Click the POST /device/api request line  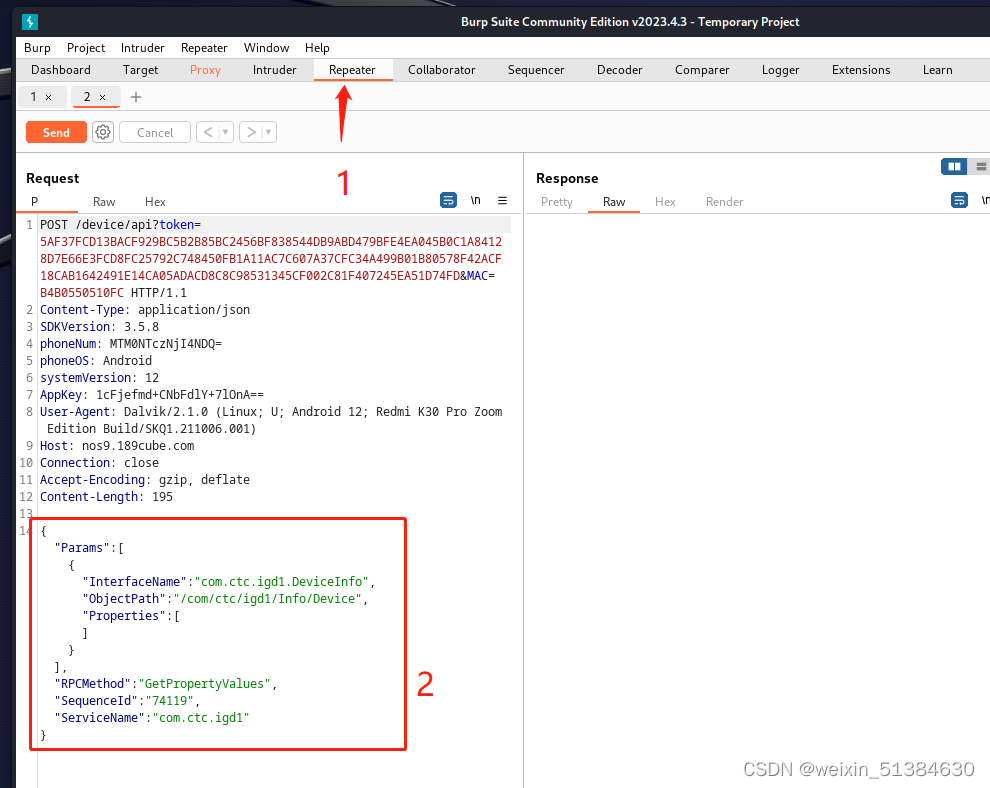(121, 225)
